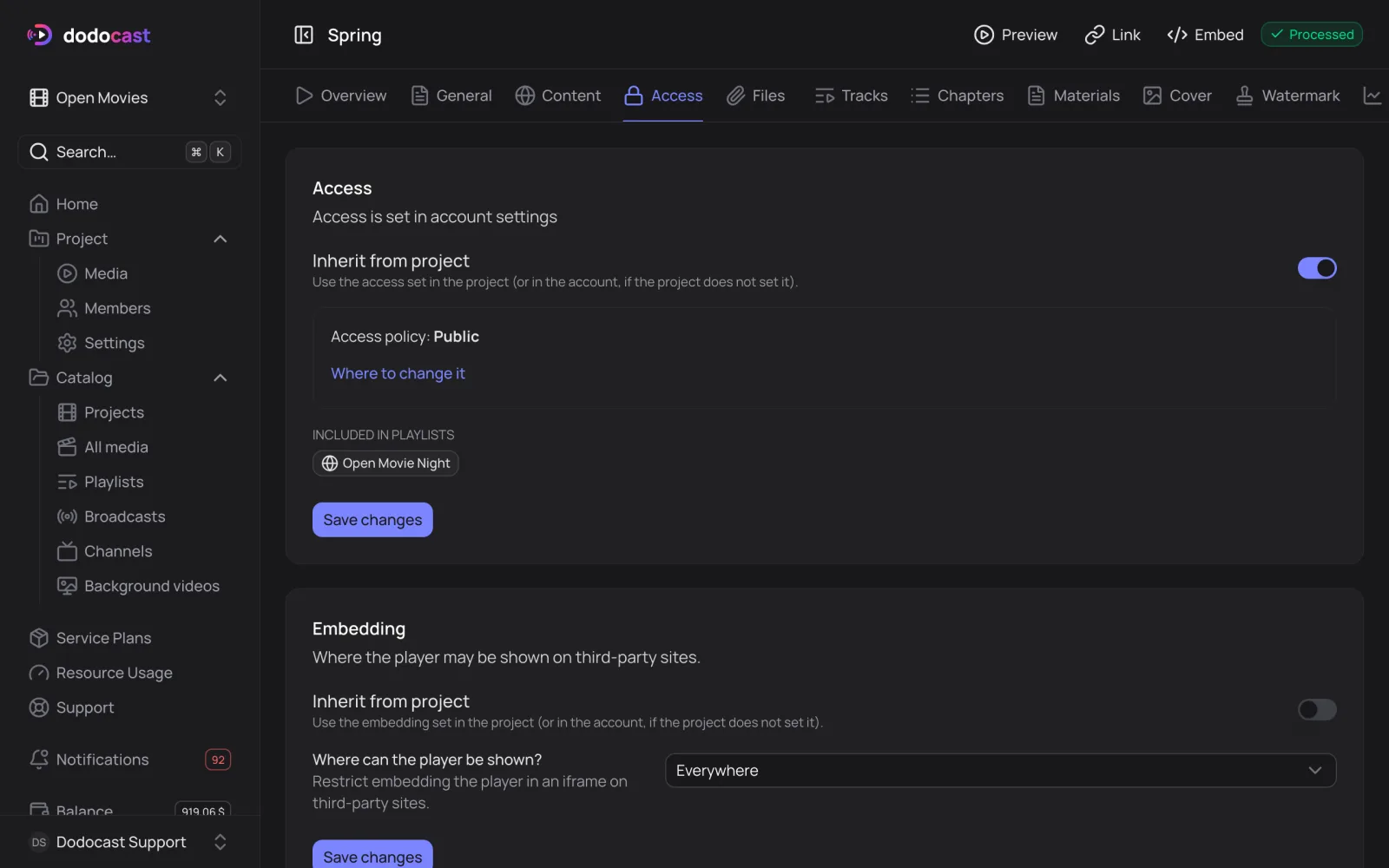Screen dimensions: 1389x868
Task: Open project Settings gear icon
Action: [67, 343]
